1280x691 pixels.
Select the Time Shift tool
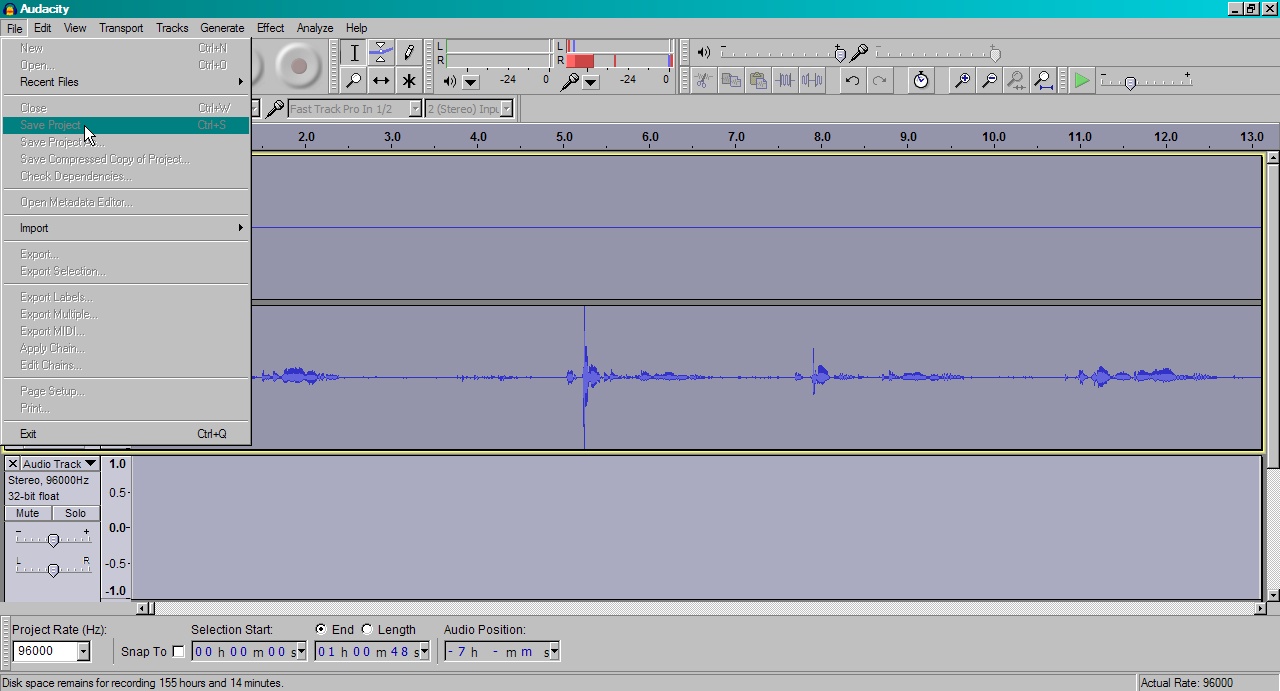coord(381,80)
